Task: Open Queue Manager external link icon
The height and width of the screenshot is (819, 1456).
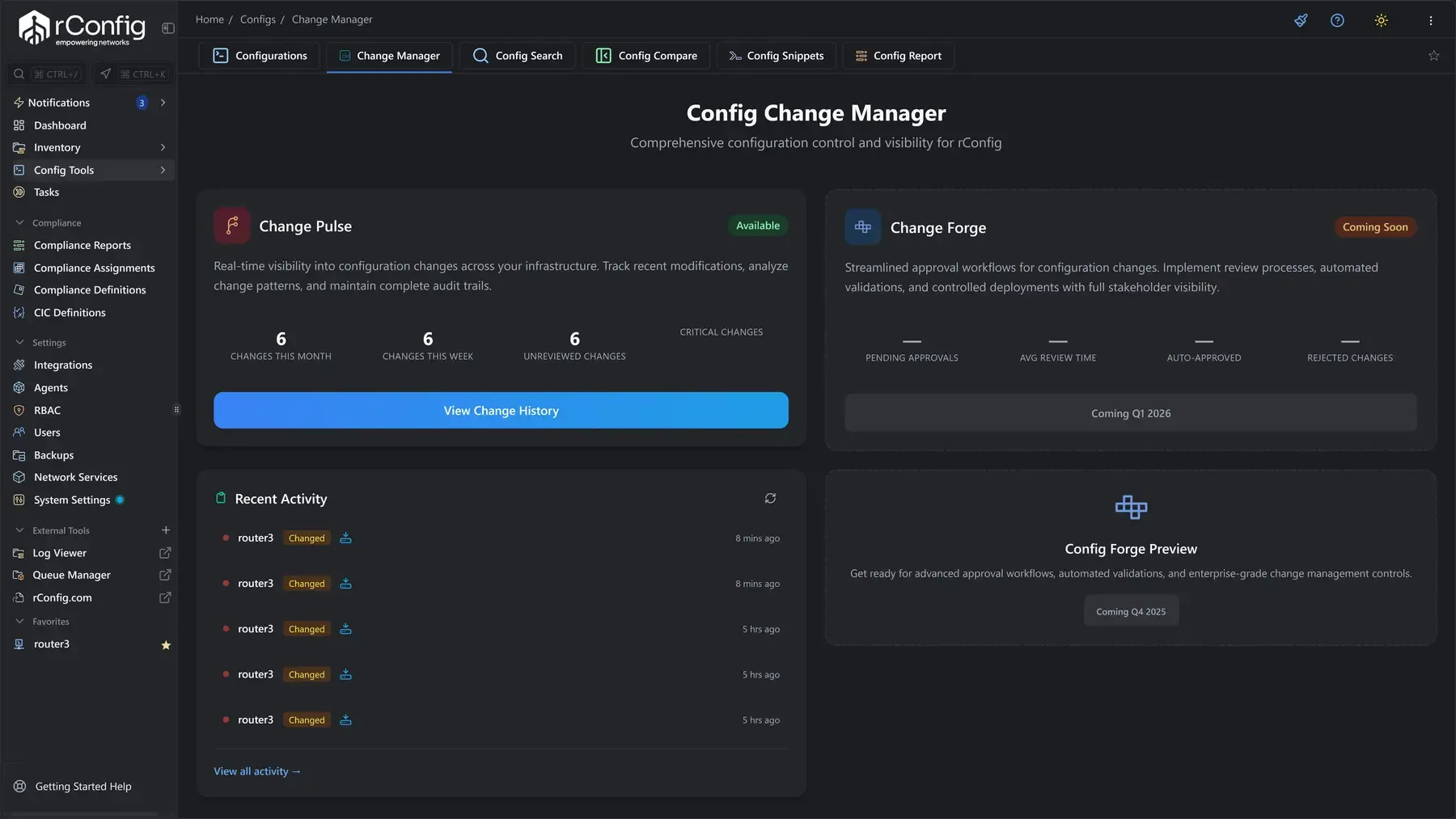Action: pyautogui.click(x=165, y=575)
